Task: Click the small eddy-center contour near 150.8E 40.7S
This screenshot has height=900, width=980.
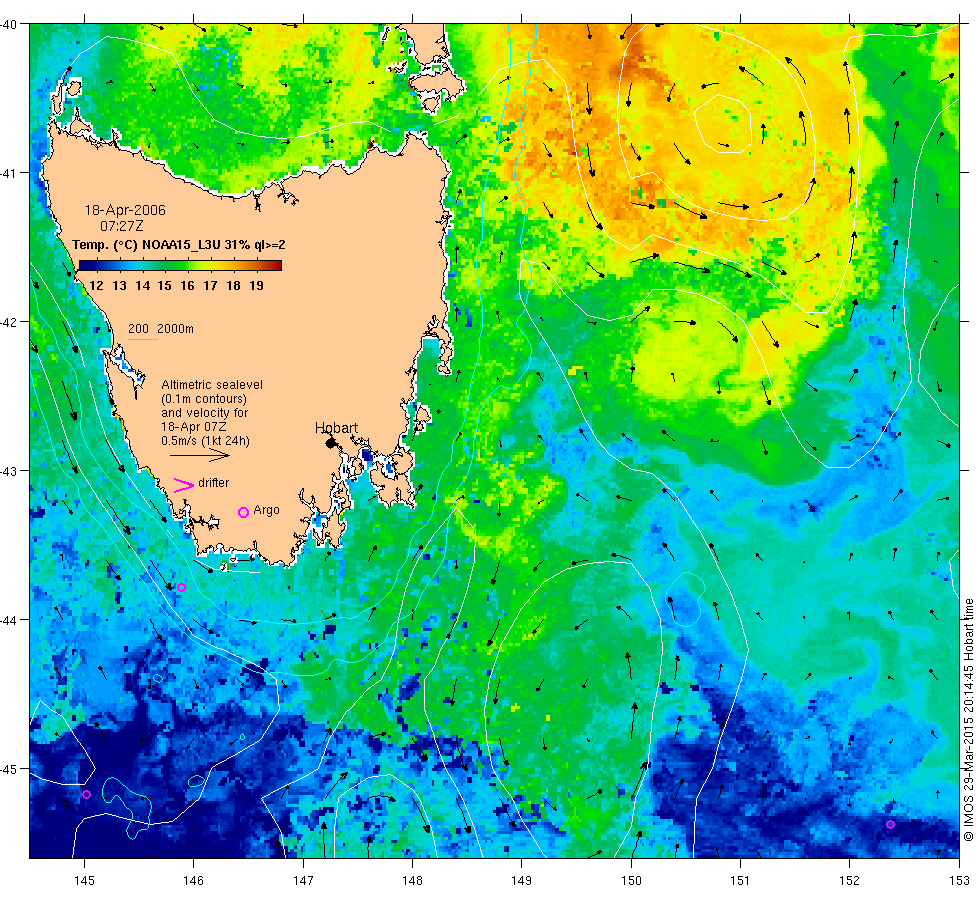Action: tap(722, 124)
